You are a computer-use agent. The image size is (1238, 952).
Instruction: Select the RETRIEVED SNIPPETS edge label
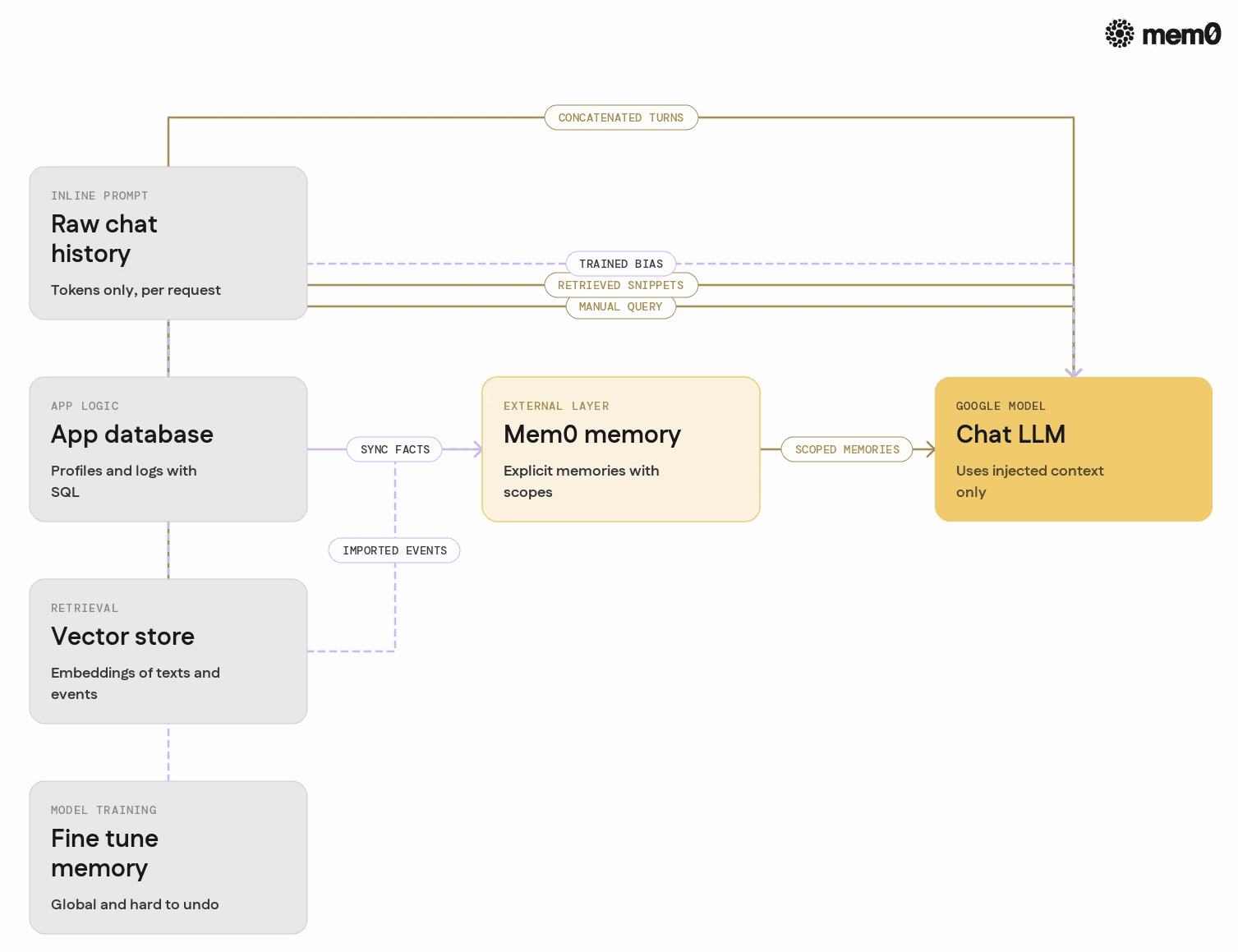pos(621,285)
